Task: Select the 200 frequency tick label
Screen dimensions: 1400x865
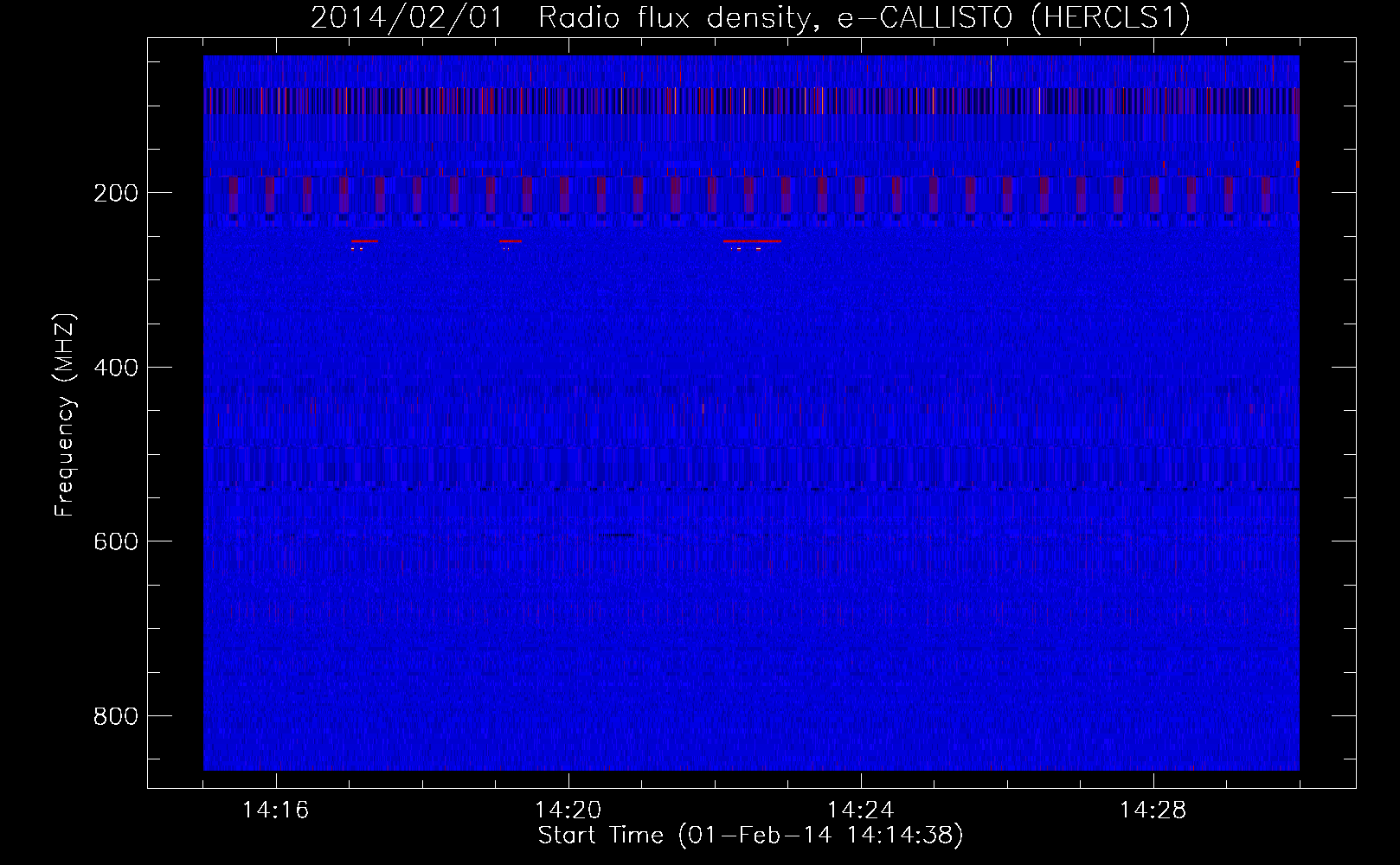Action: point(115,193)
